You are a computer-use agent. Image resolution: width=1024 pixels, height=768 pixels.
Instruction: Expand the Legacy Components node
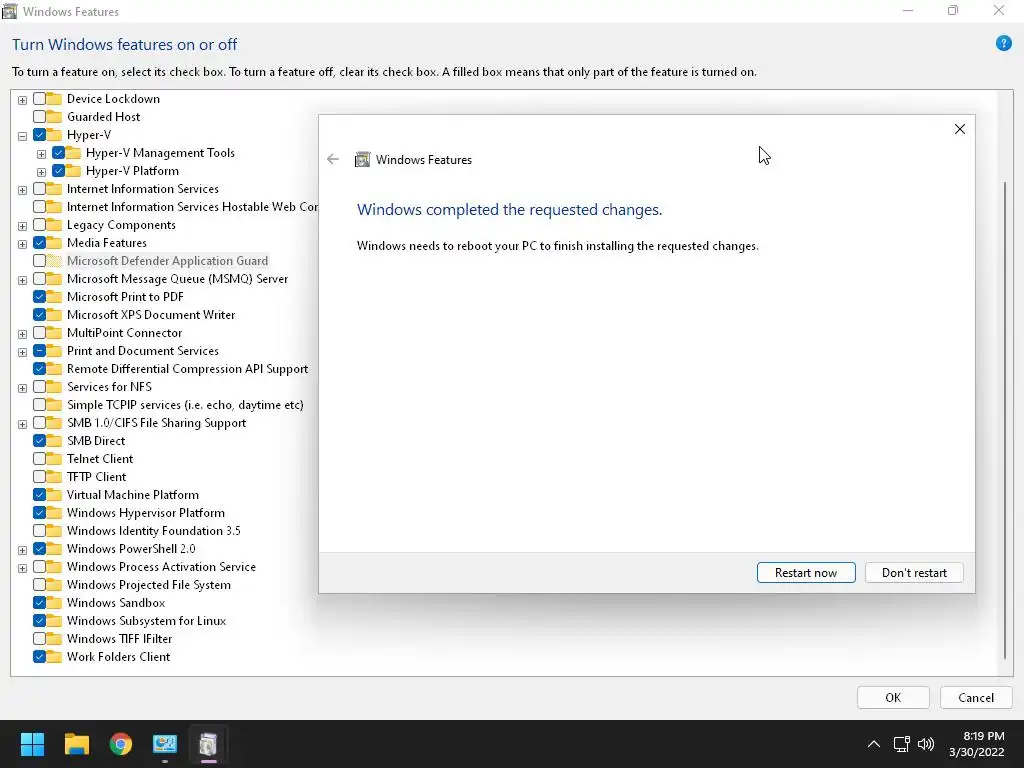pyautogui.click(x=22, y=226)
